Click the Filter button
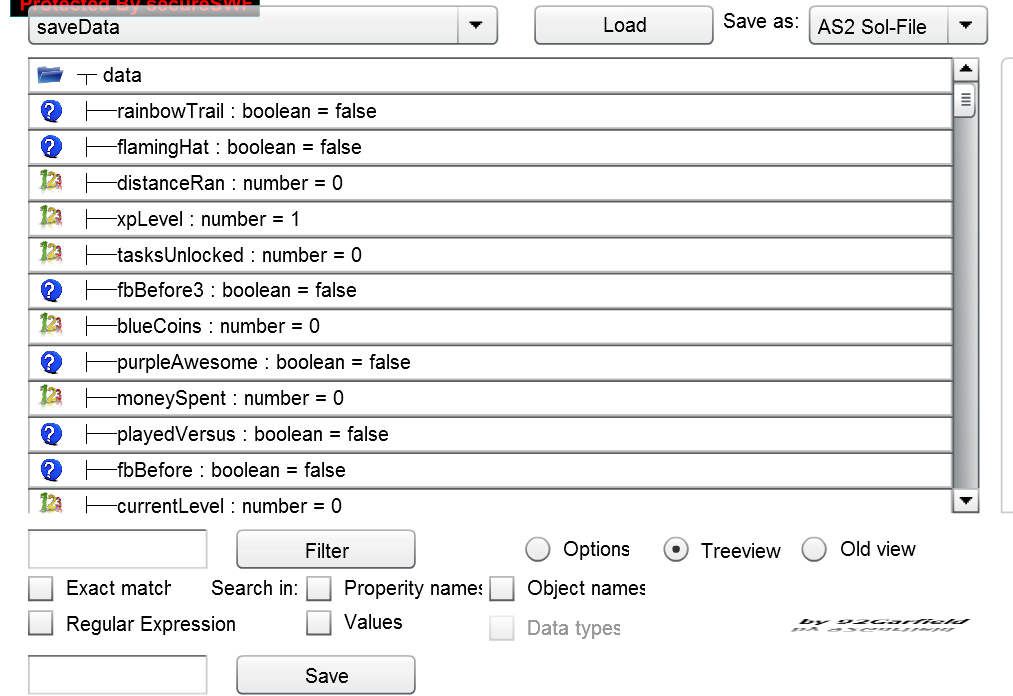The height and width of the screenshot is (696, 1013). point(326,550)
